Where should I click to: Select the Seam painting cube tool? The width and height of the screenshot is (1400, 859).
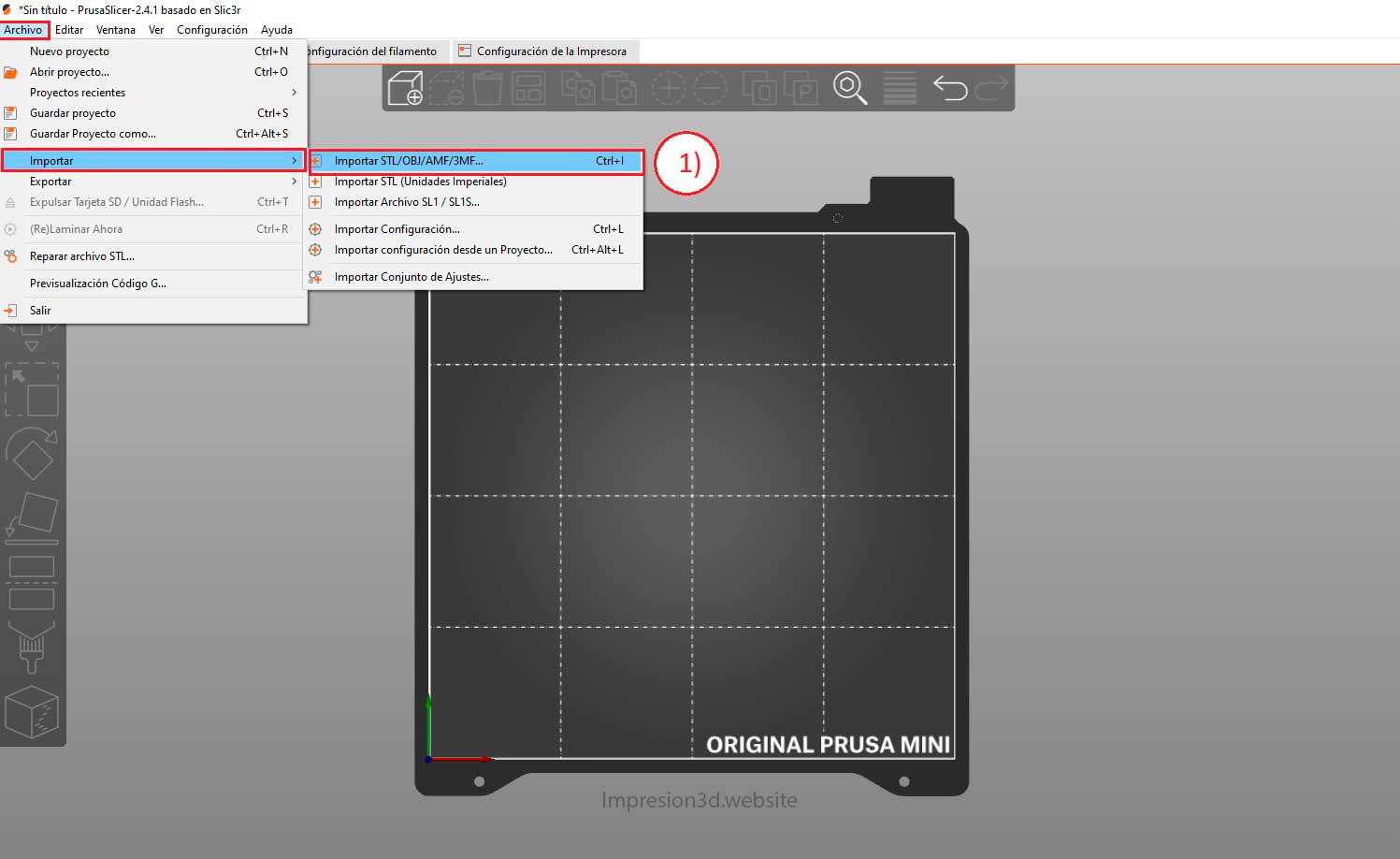[32, 712]
